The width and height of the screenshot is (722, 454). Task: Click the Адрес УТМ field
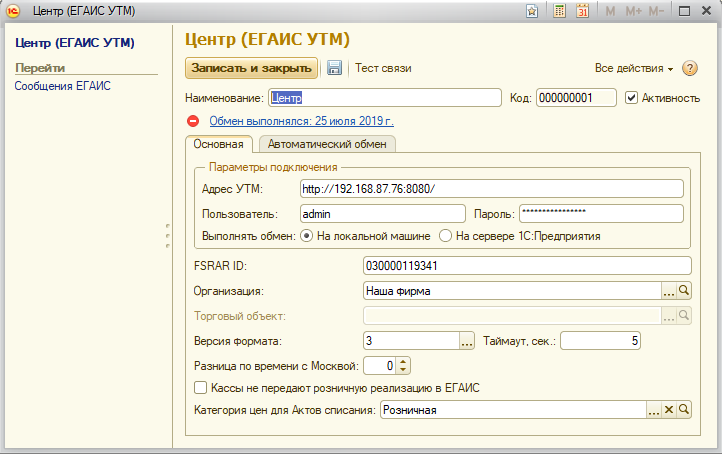pos(491,189)
